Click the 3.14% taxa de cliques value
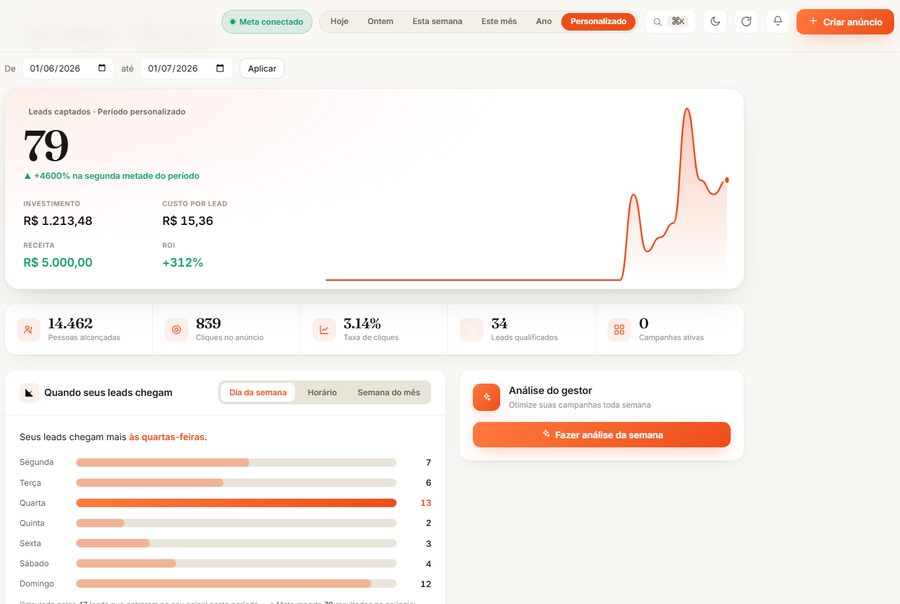 [362, 323]
